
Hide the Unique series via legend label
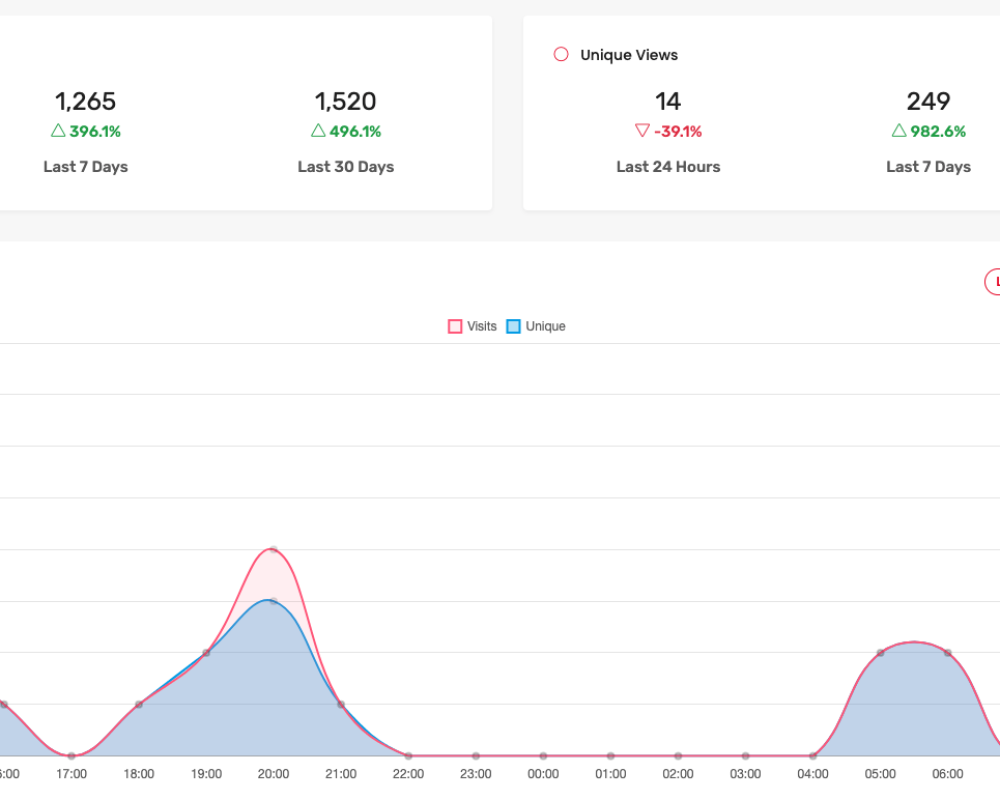[545, 326]
